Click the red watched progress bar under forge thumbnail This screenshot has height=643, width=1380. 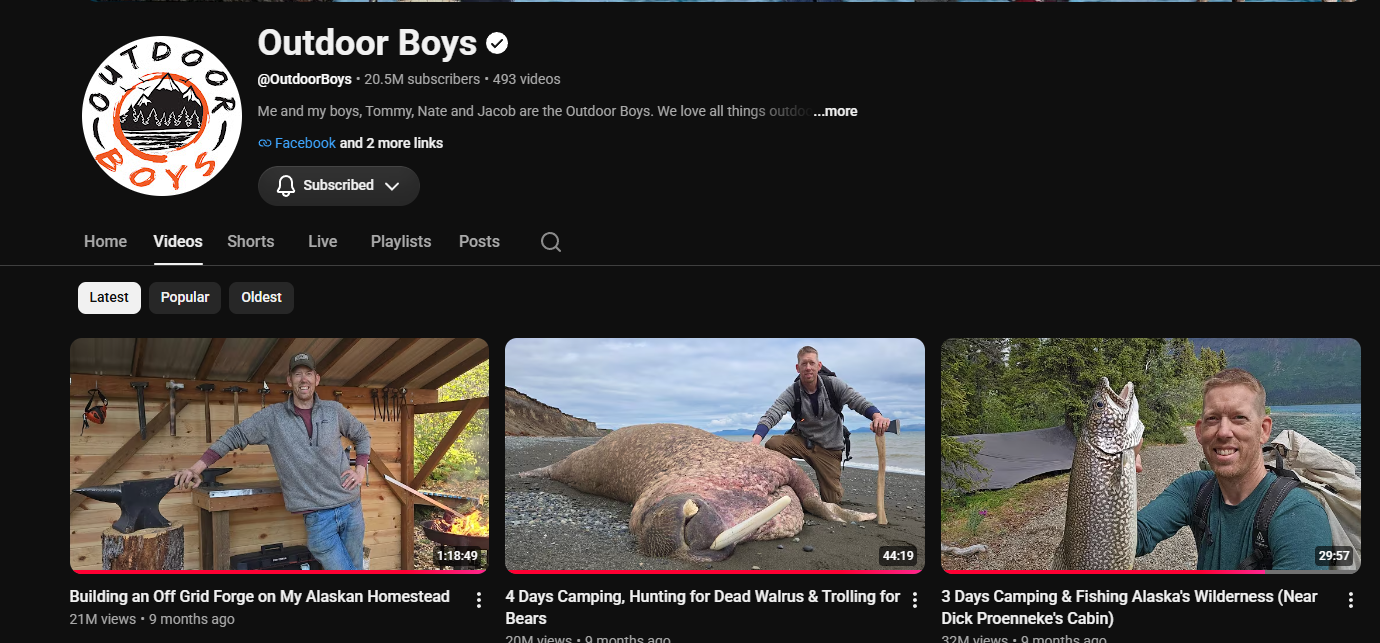[x=279, y=571]
